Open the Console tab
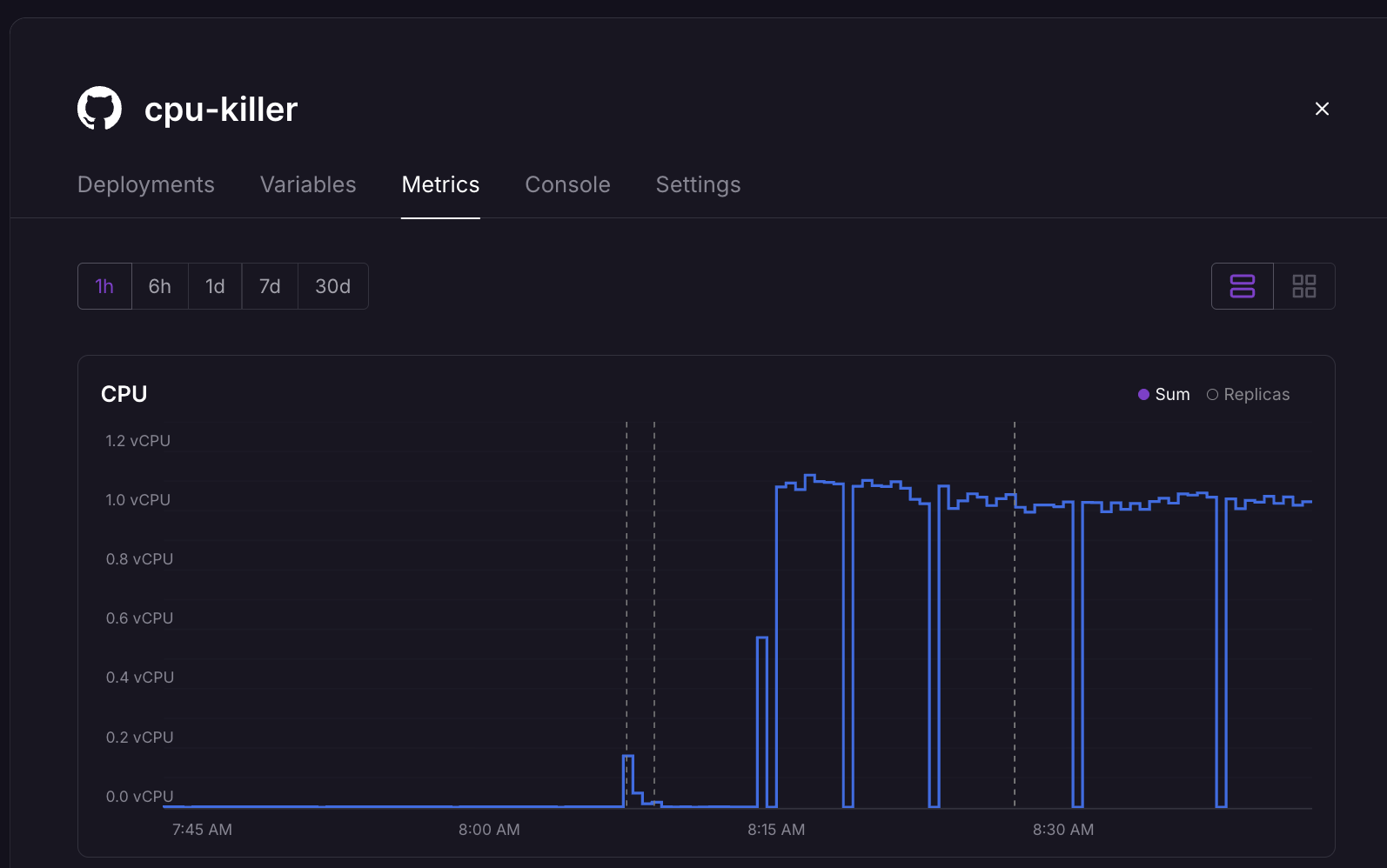The height and width of the screenshot is (868, 1387). 567,184
